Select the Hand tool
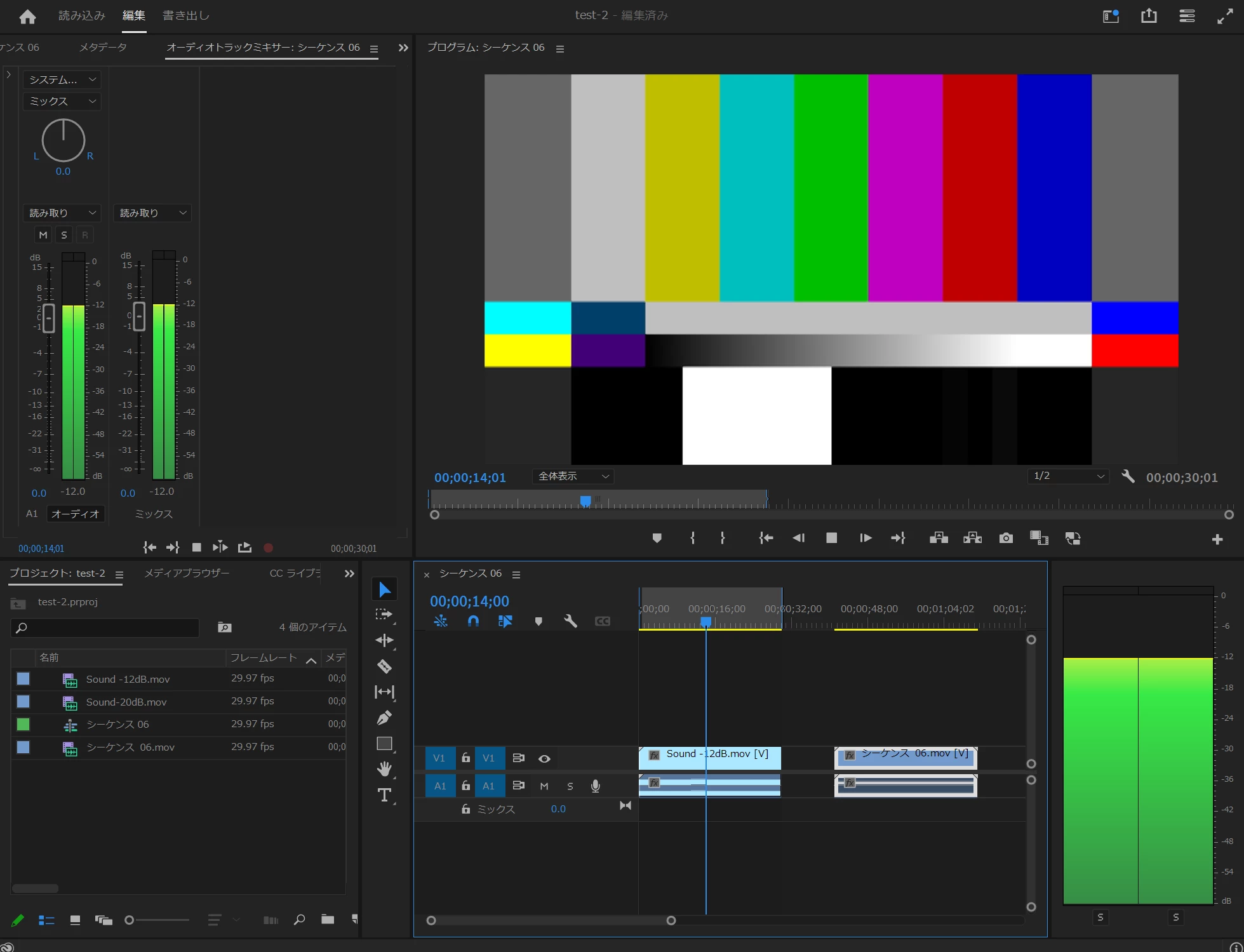 pyautogui.click(x=384, y=769)
